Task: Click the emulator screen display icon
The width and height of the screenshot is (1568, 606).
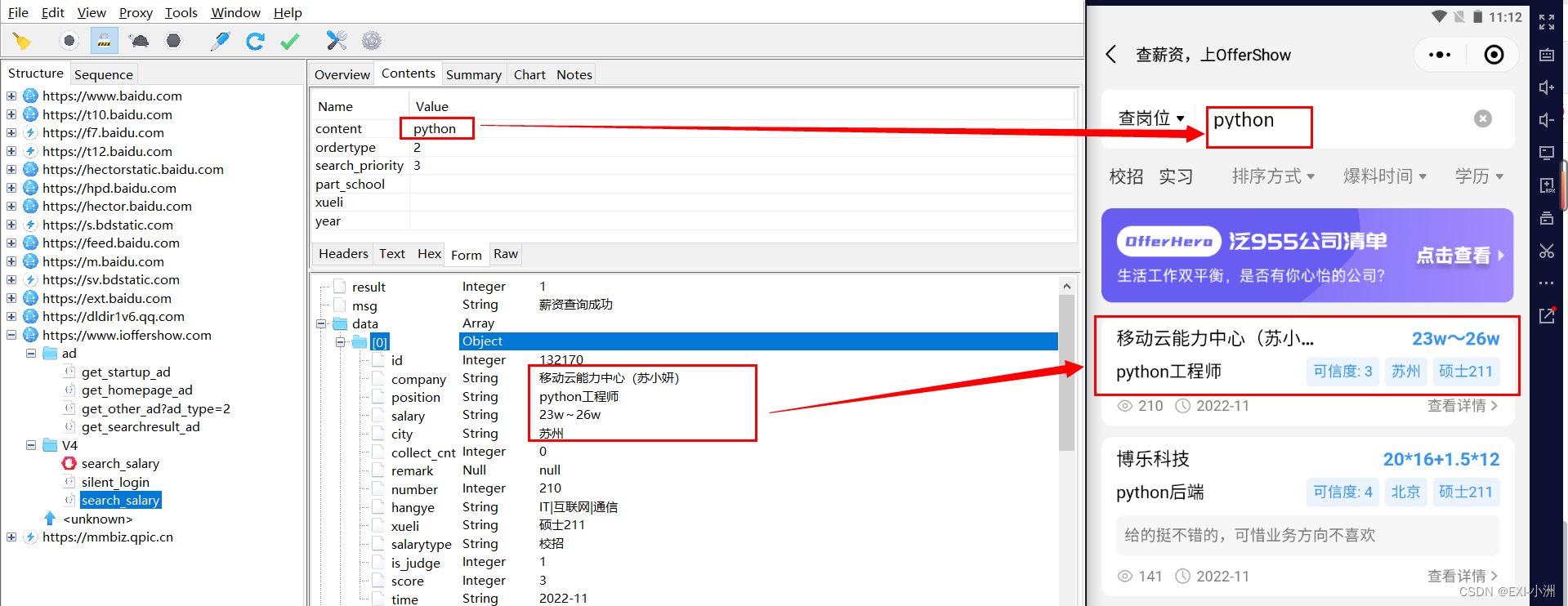Action: pyautogui.click(x=1547, y=153)
